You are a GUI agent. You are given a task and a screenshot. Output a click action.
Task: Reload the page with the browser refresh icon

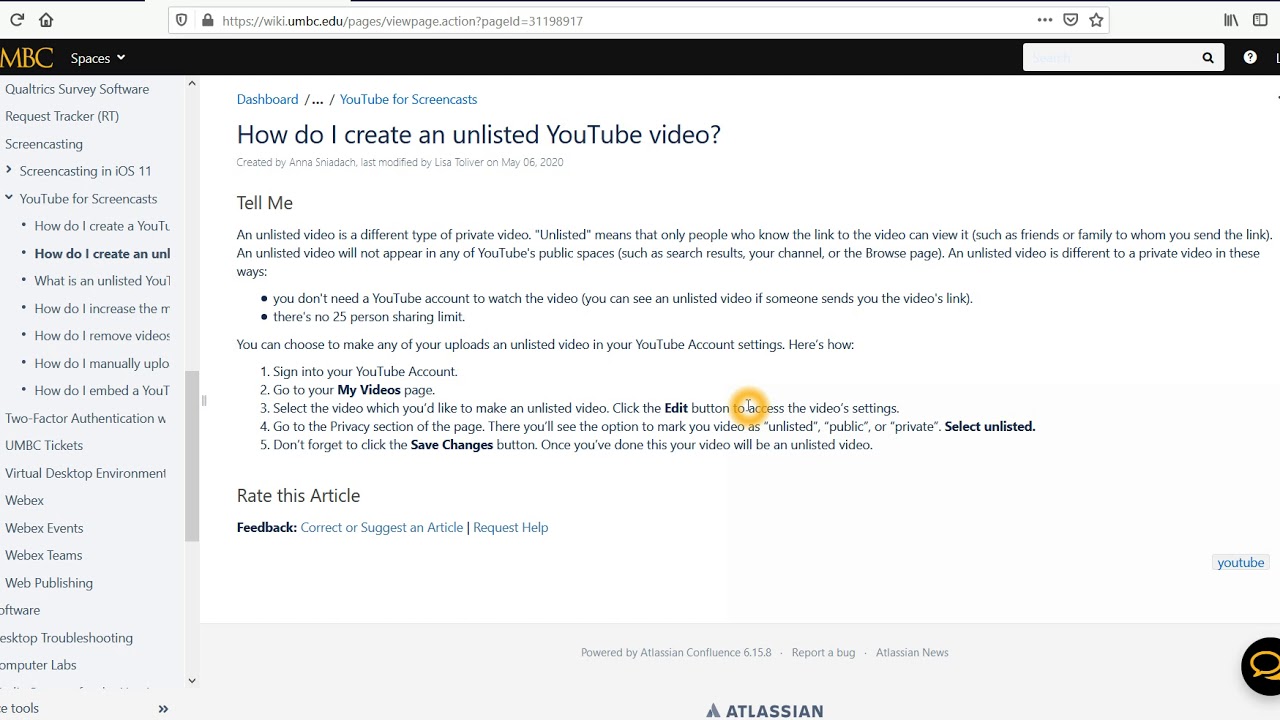click(x=17, y=20)
